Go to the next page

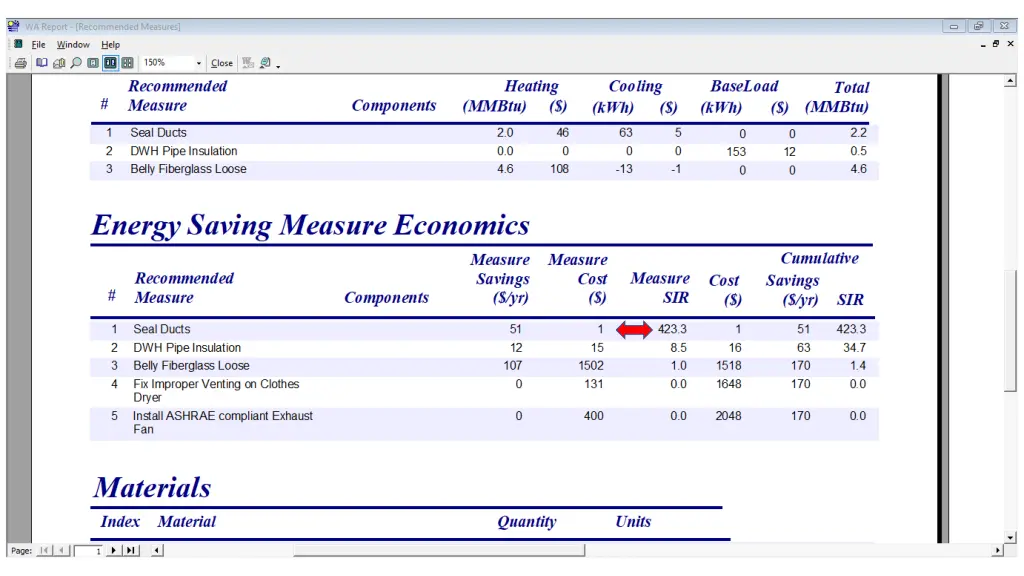[114, 551]
